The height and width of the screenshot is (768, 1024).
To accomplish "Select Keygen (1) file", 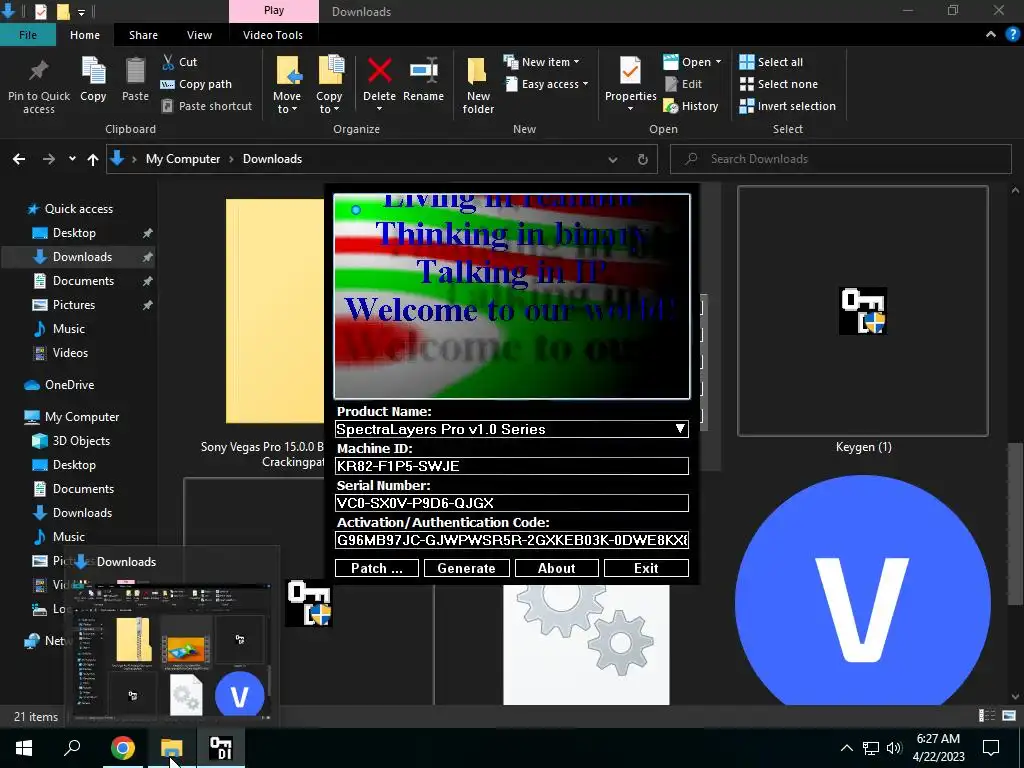I will 863,320.
